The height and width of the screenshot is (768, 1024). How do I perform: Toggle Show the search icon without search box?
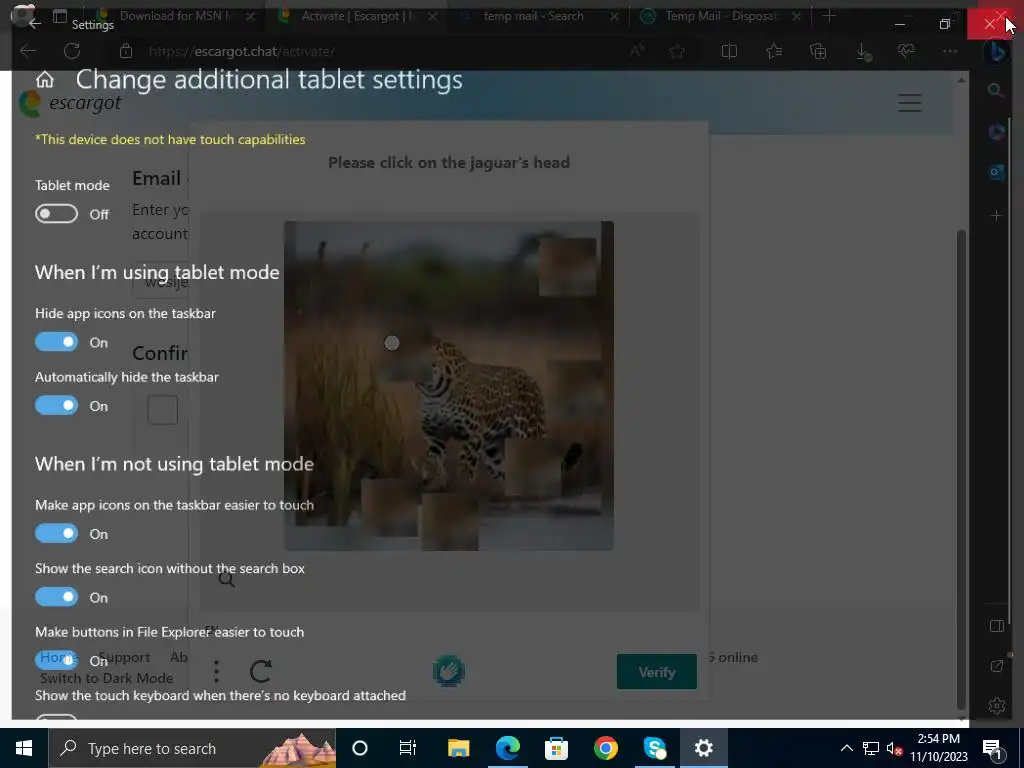point(56,597)
